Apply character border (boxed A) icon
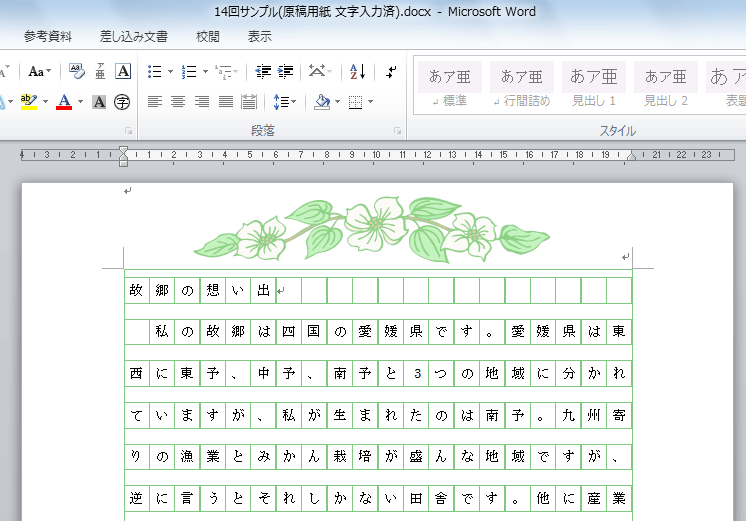The height and width of the screenshot is (521, 746). (123, 71)
